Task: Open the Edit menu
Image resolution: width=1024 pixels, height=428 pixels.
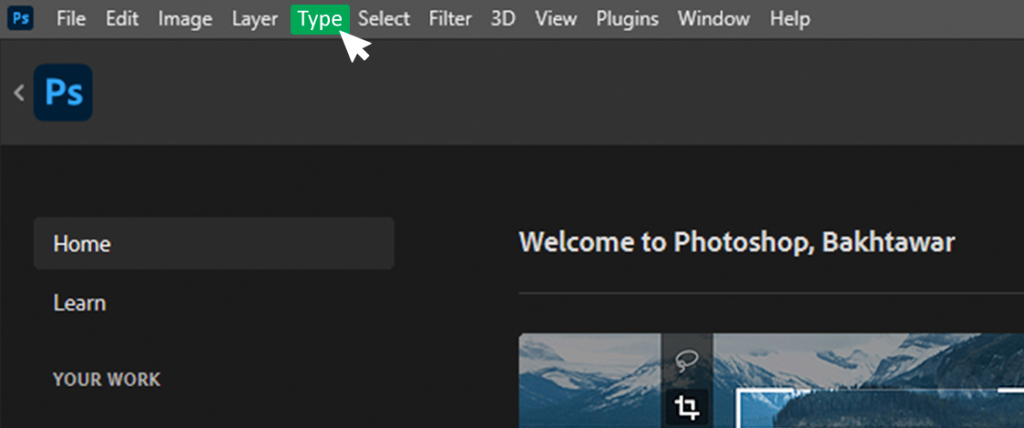Action: tap(122, 19)
